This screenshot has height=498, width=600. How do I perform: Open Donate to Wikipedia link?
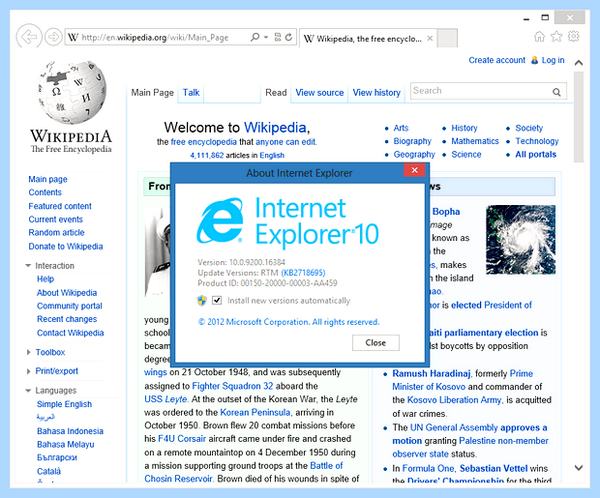66,246
